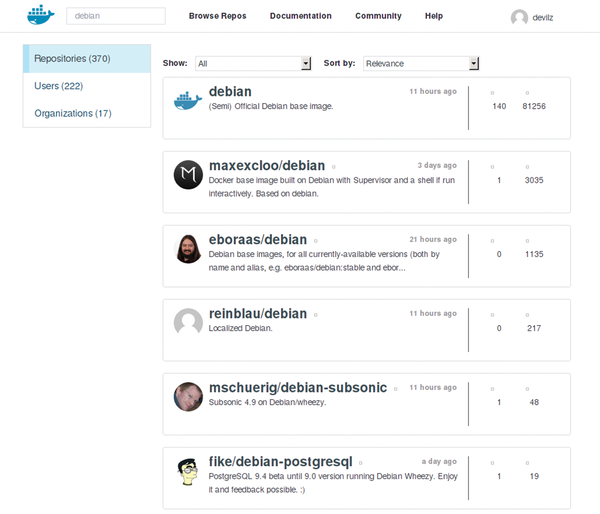The image size is (600, 514).
Task: Click the Docker whale logo in header
Action: point(41,15)
